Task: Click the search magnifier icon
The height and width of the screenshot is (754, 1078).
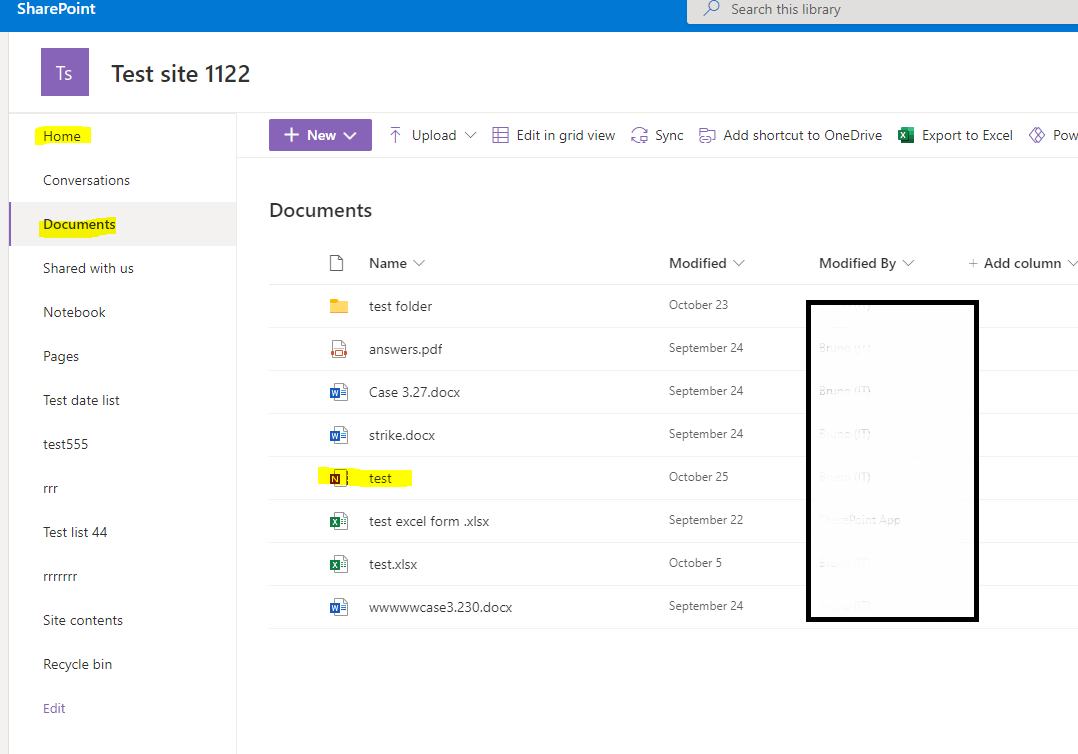Action: coord(712,9)
